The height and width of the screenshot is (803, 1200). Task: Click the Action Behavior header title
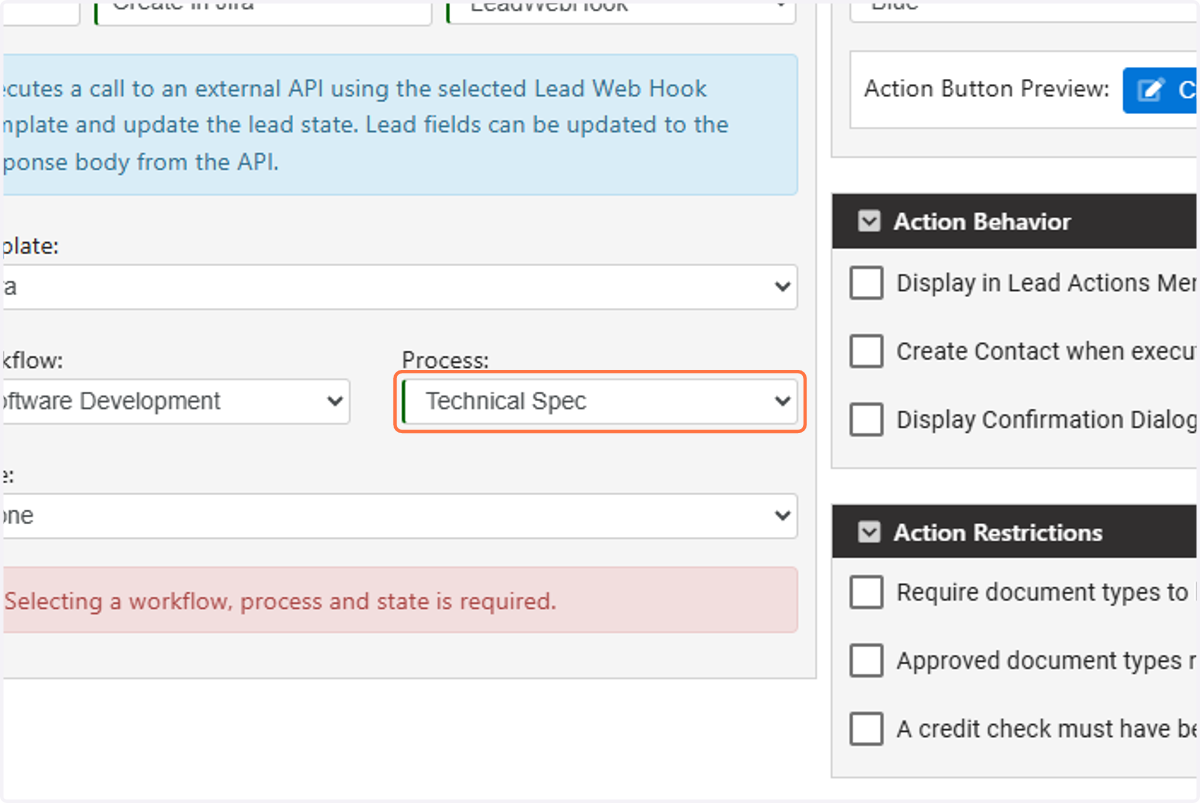982,222
